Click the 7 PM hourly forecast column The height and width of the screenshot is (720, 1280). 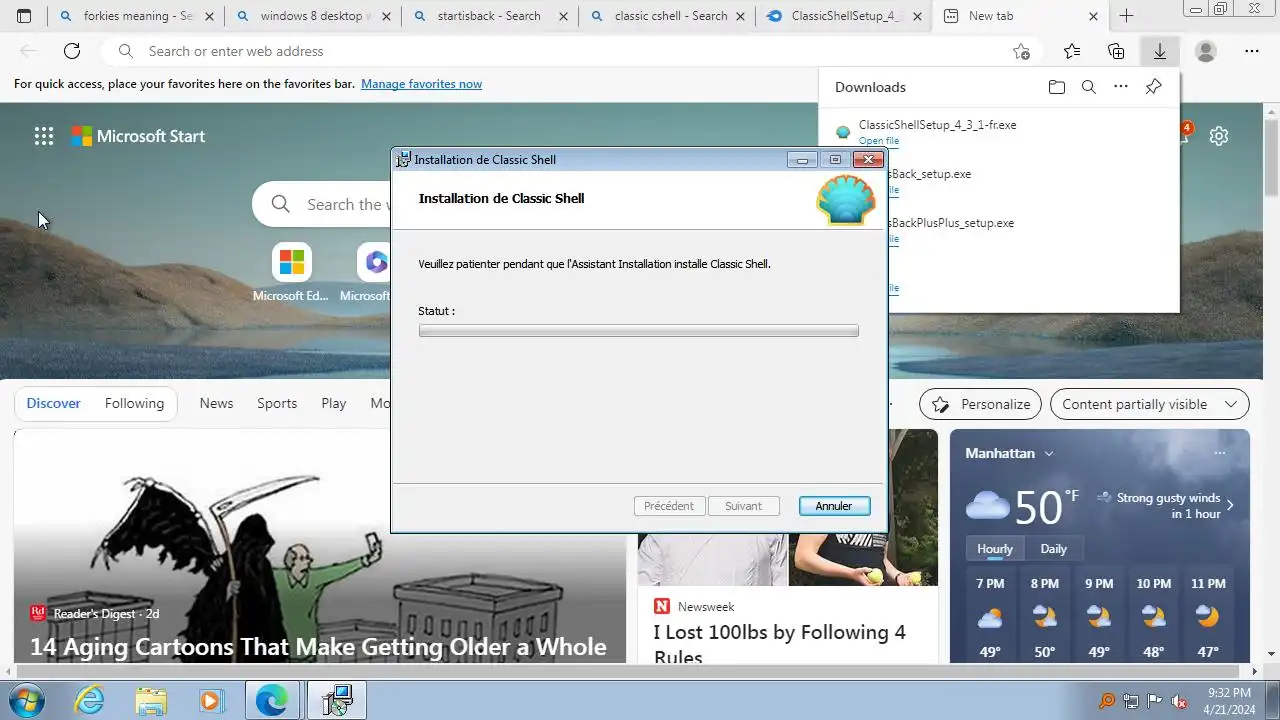point(990,618)
